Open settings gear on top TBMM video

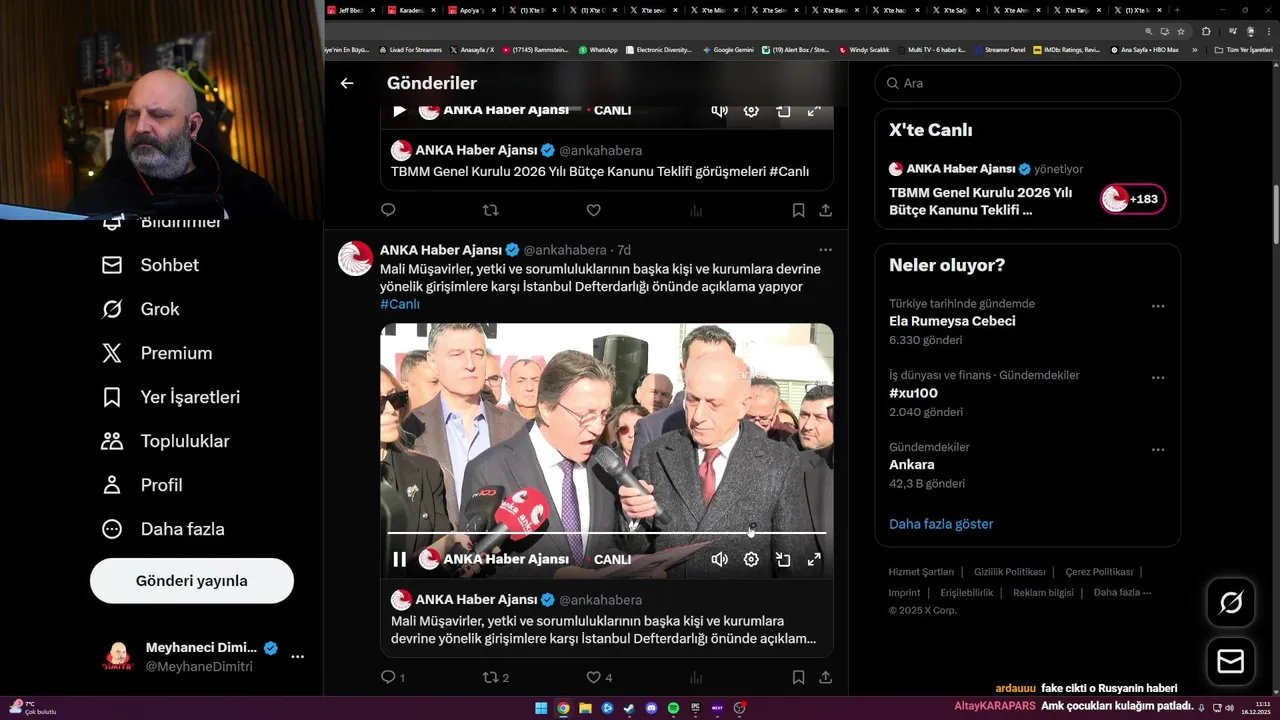[751, 110]
